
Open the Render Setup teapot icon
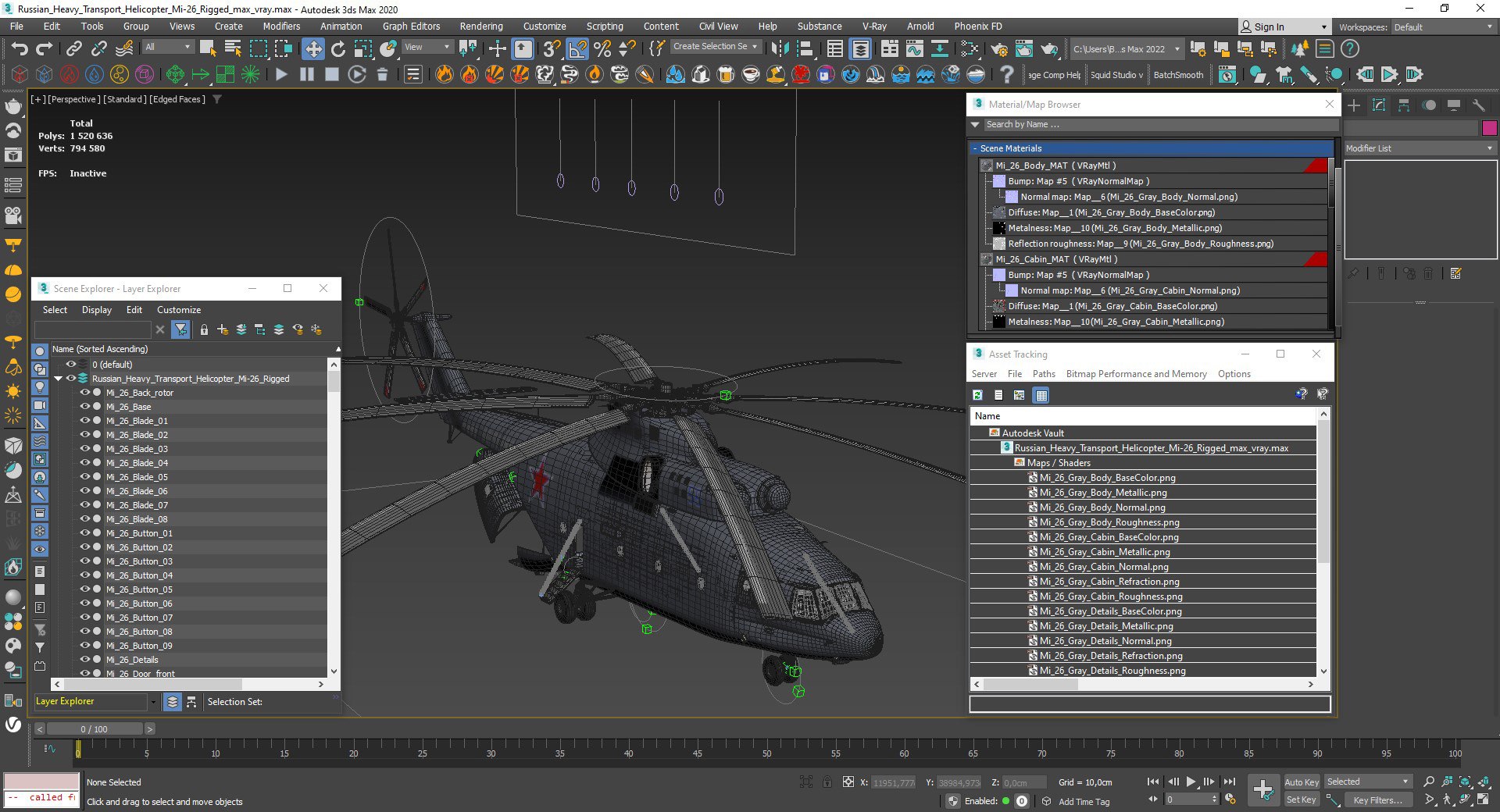point(998,49)
